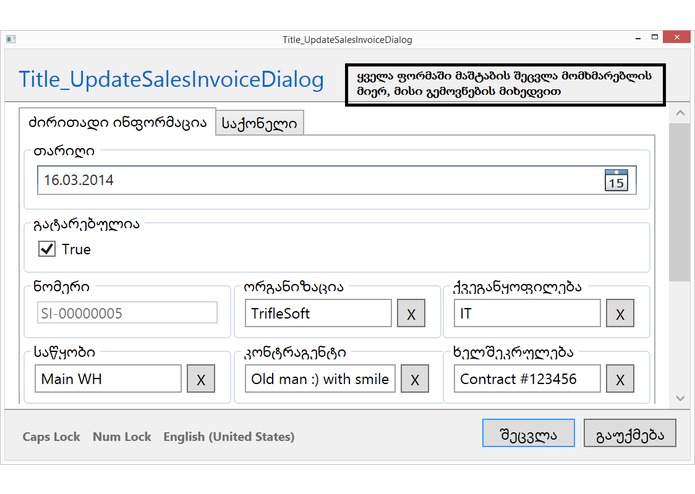Viewport: 695px width, 494px height.
Task: Maximize the dialog window
Action: coord(655,37)
